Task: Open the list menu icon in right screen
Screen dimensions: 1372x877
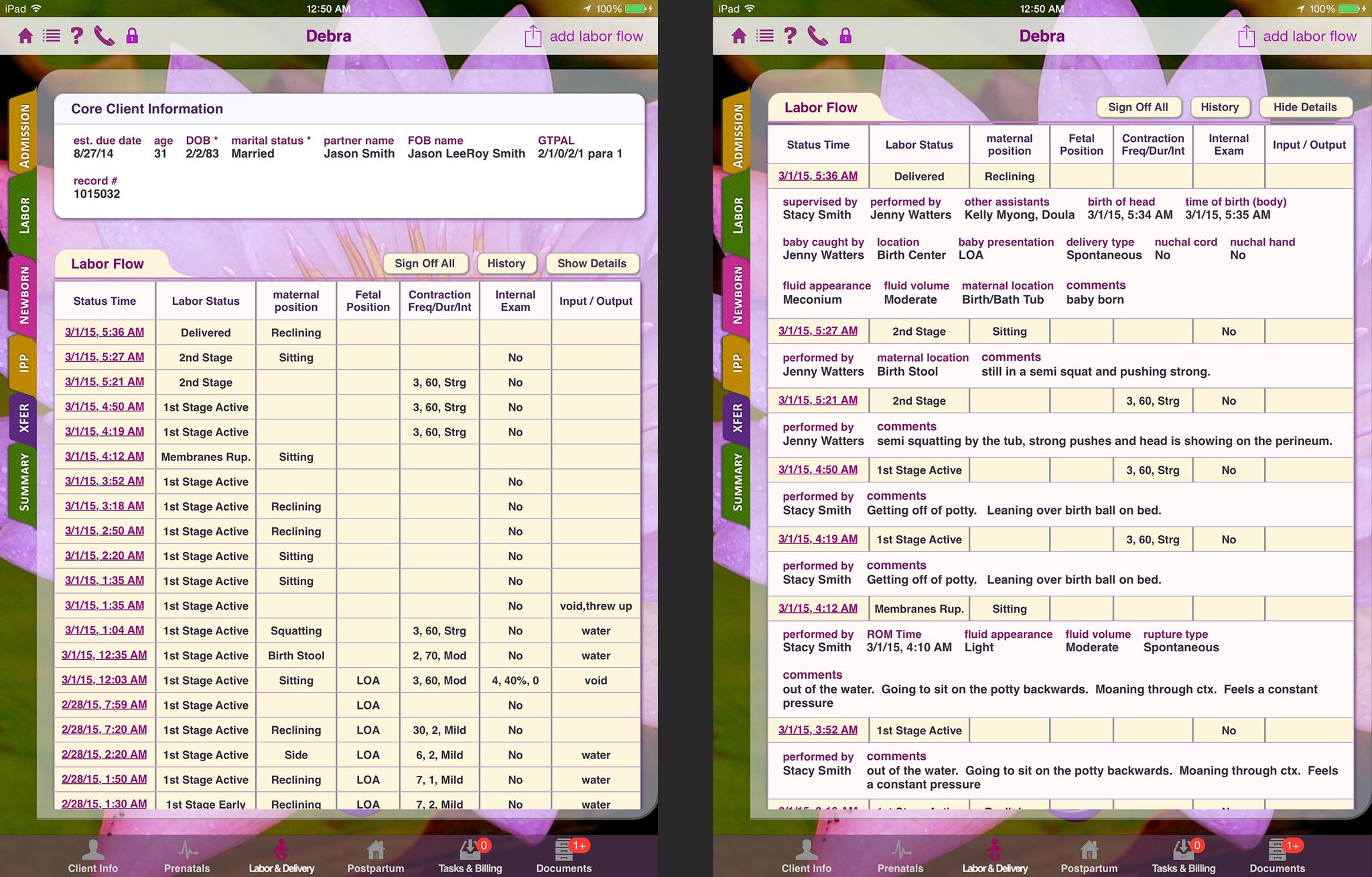Action: [765, 36]
